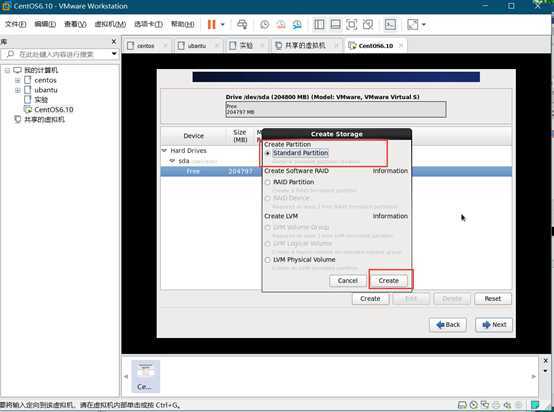Click the library search input field
Image resolution: width=554 pixels, height=412 pixels.
pyautogui.click(x=57, y=54)
